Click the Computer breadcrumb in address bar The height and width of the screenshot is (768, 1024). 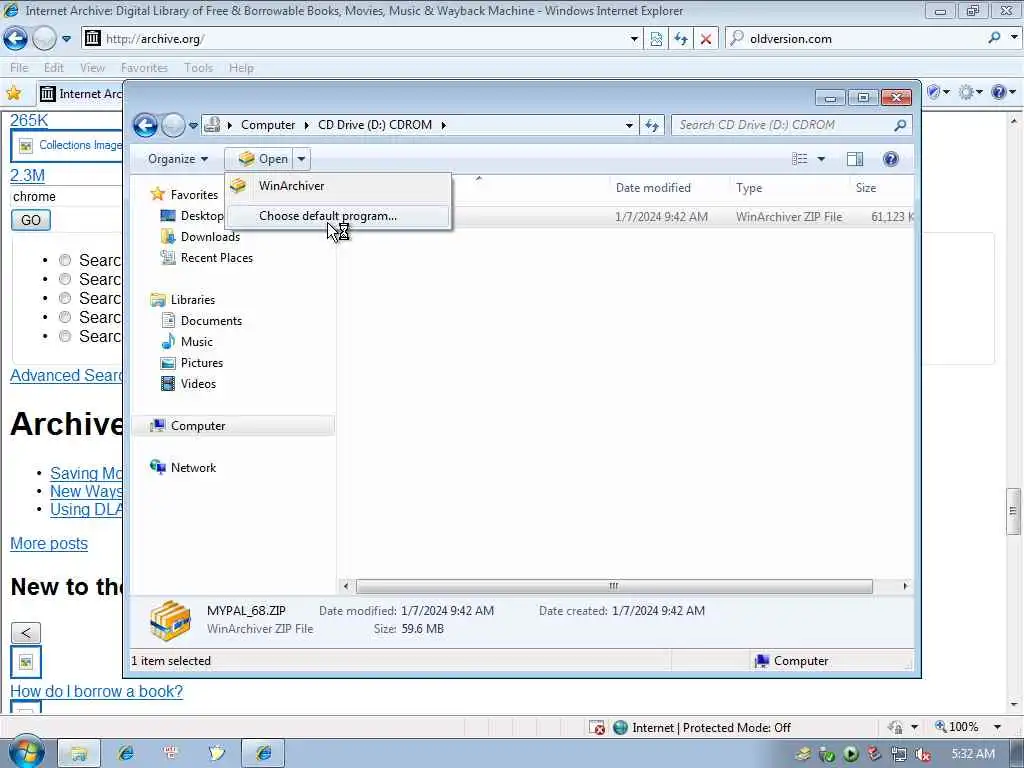268,125
